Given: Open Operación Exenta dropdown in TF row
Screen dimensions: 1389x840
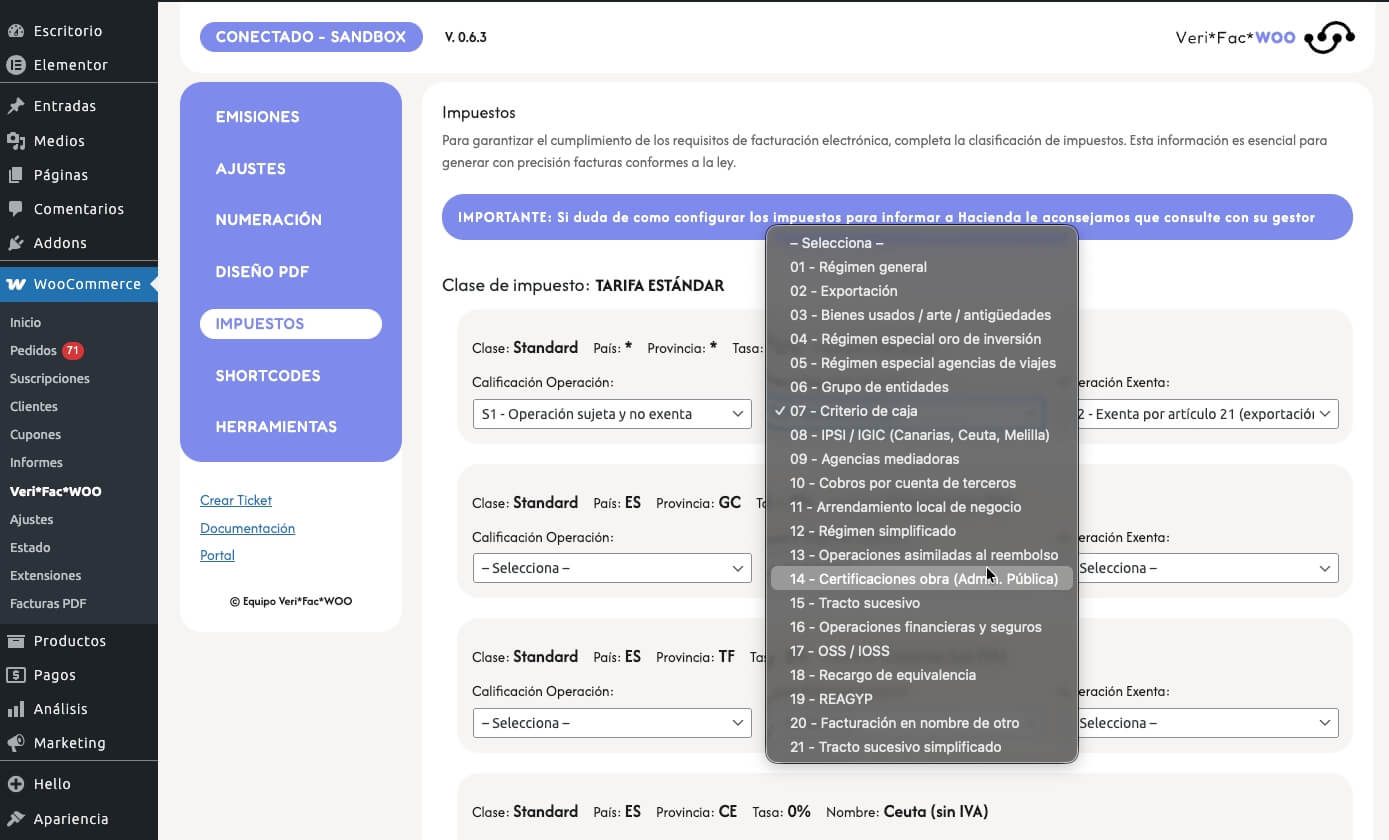Looking at the screenshot, I should (x=1208, y=722).
